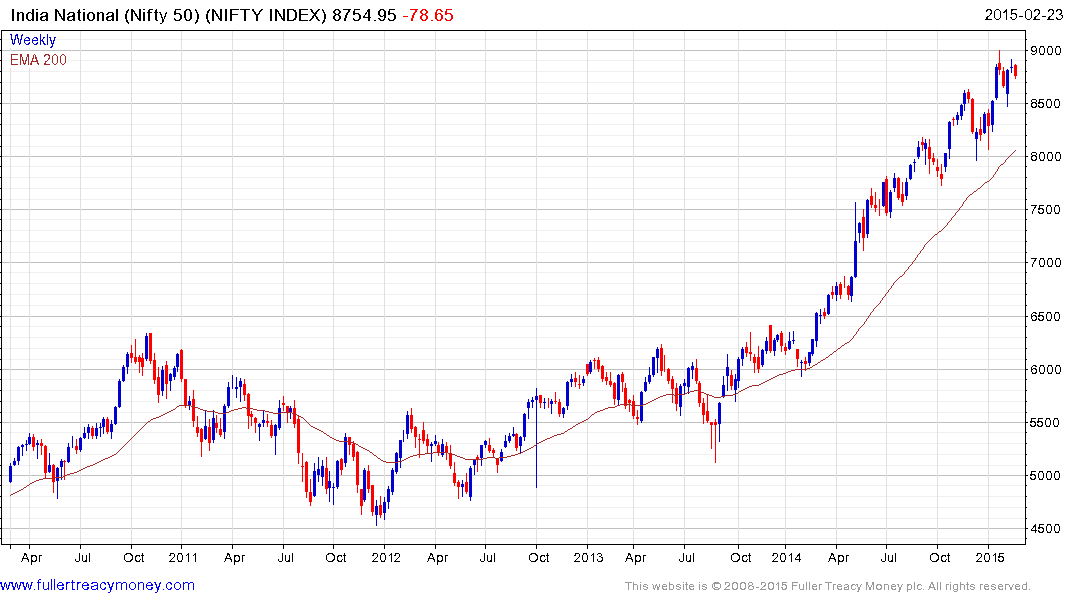Select the 2013 marker on the time axis
This screenshot has height=600, width=1075.
[x=587, y=556]
